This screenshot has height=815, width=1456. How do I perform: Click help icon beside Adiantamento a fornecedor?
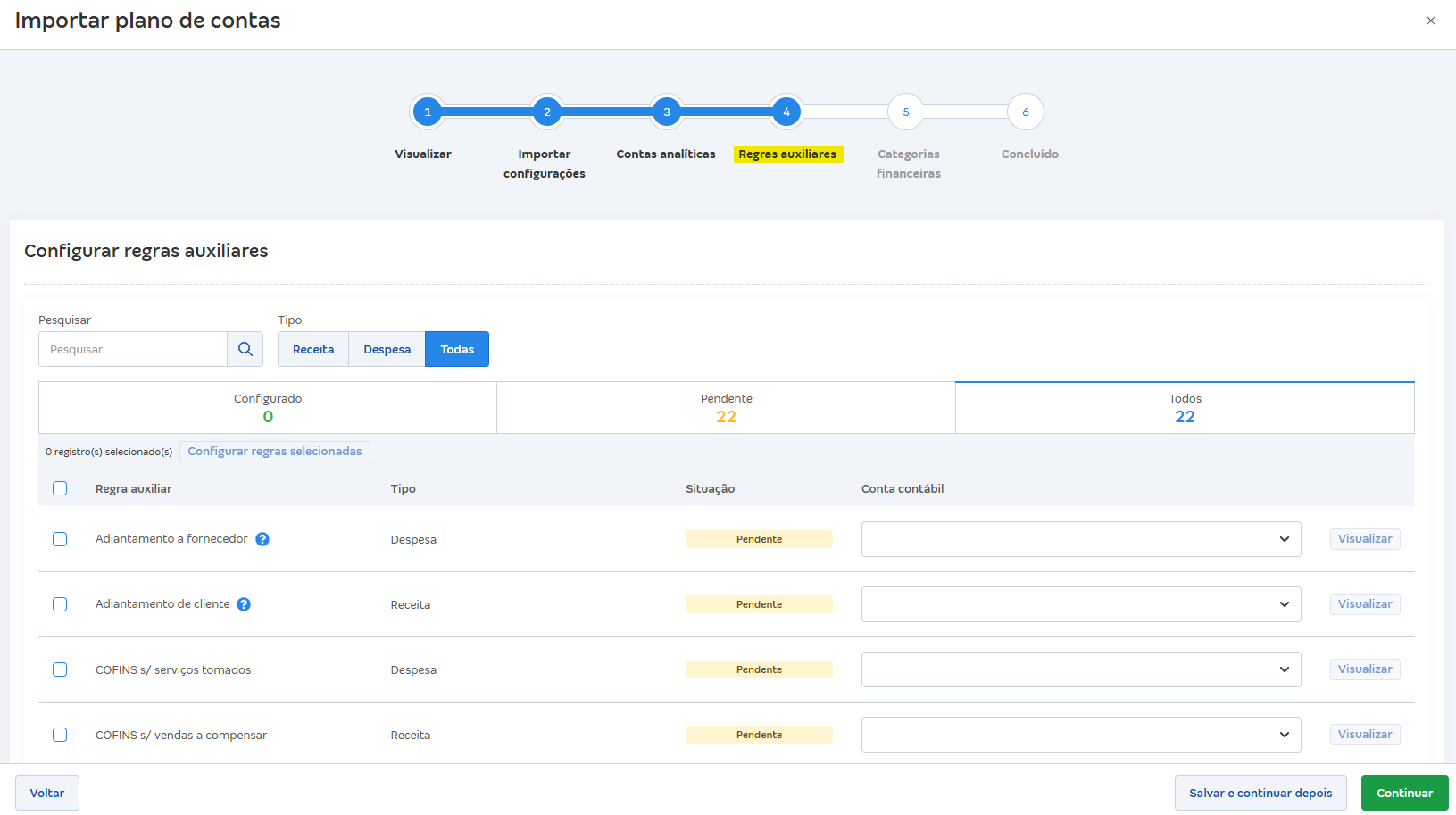(x=262, y=539)
